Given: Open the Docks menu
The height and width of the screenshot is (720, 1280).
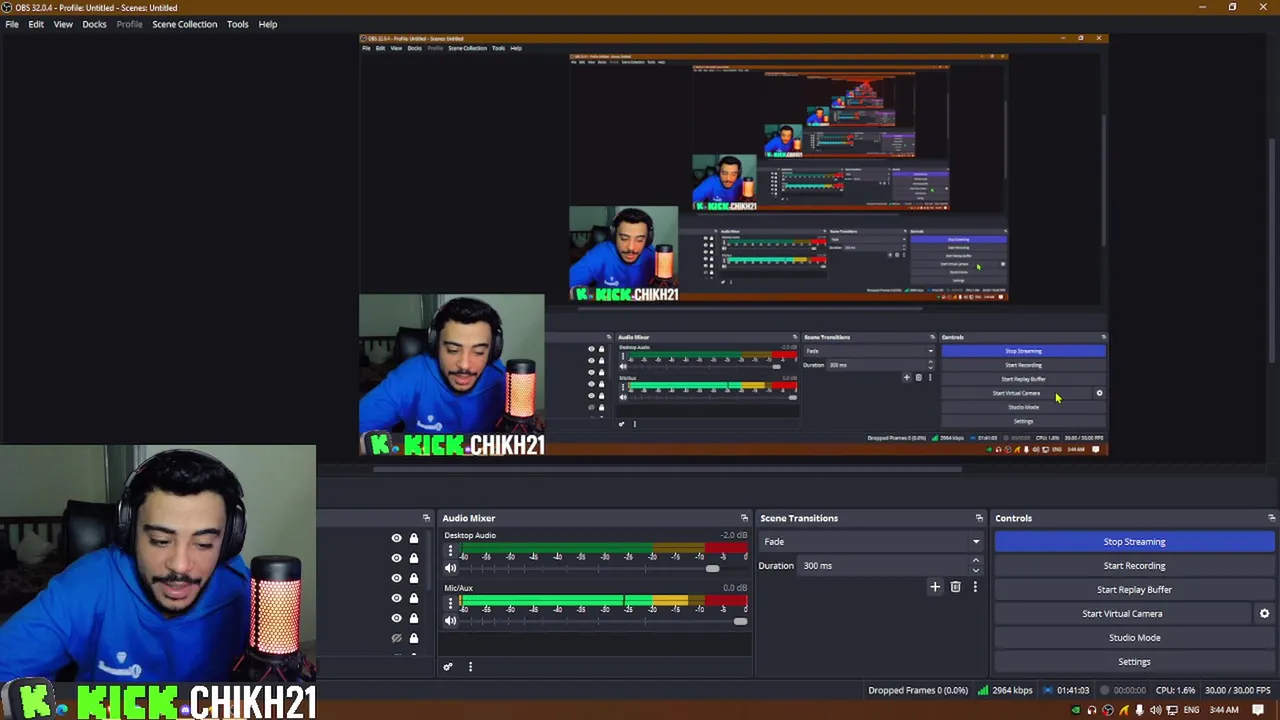Looking at the screenshot, I should pyautogui.click(x=94, y=24).
